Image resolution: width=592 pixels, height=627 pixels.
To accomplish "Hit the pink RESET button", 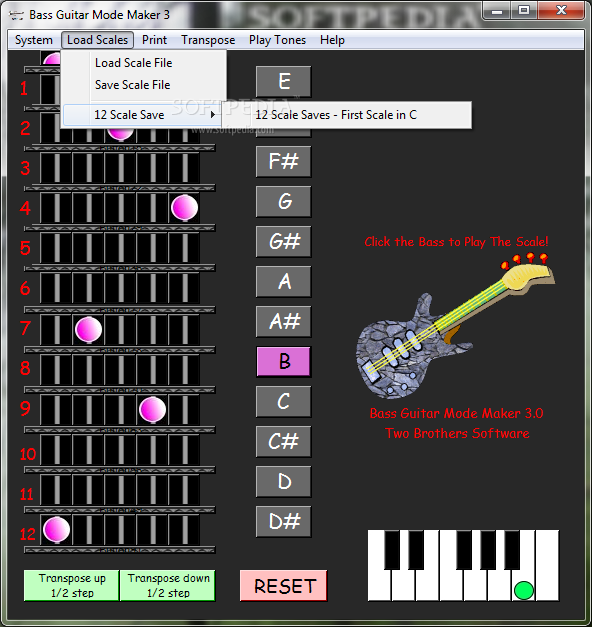I will (x=284, y=586).
